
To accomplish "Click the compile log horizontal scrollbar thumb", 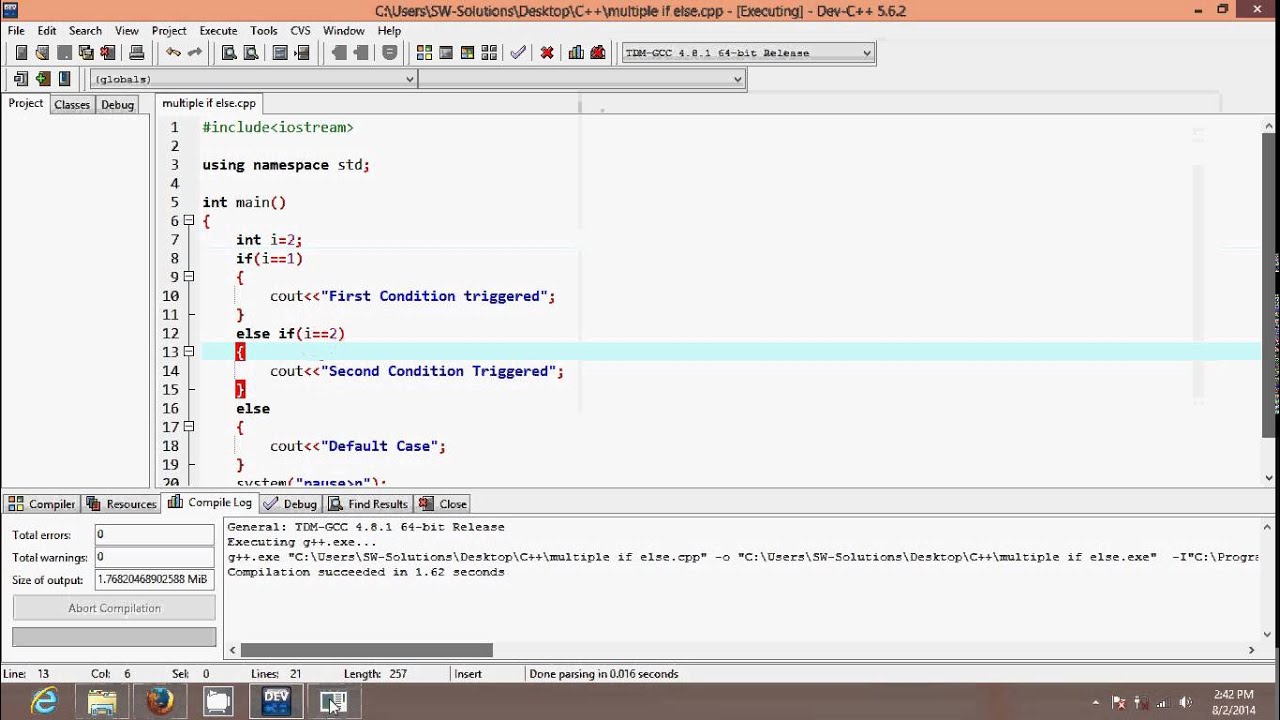I will click(x=367, y=650).
